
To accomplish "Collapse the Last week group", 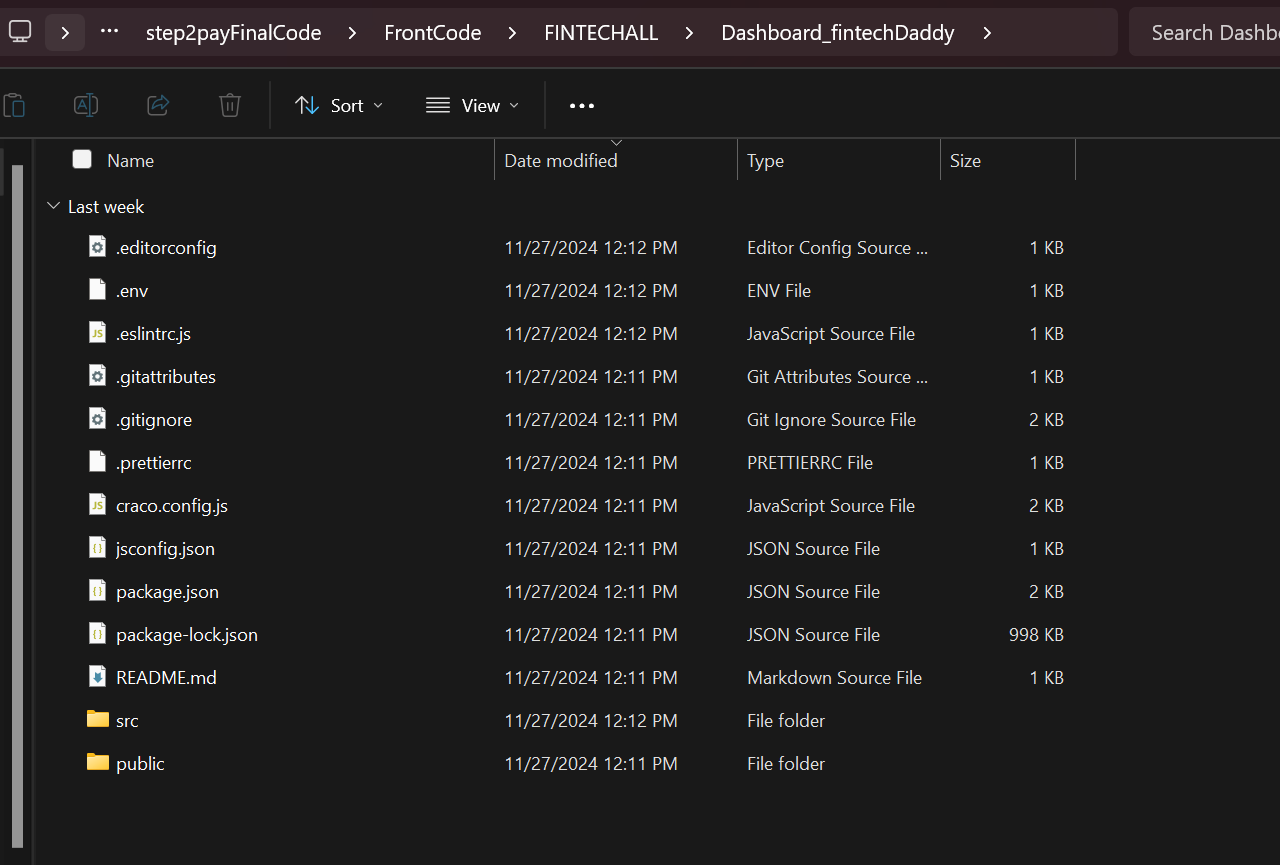I will pos(53,207).
